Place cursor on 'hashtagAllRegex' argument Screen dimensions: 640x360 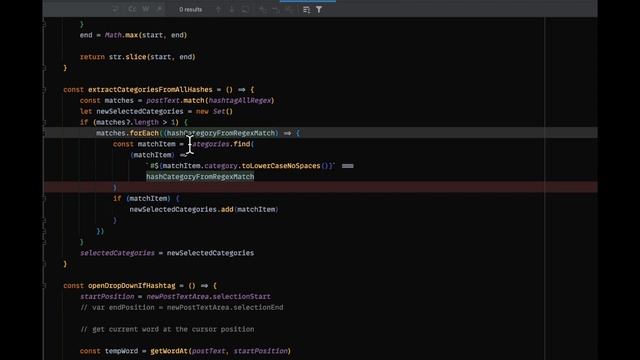pyautogui.click(x=240, y=100)
